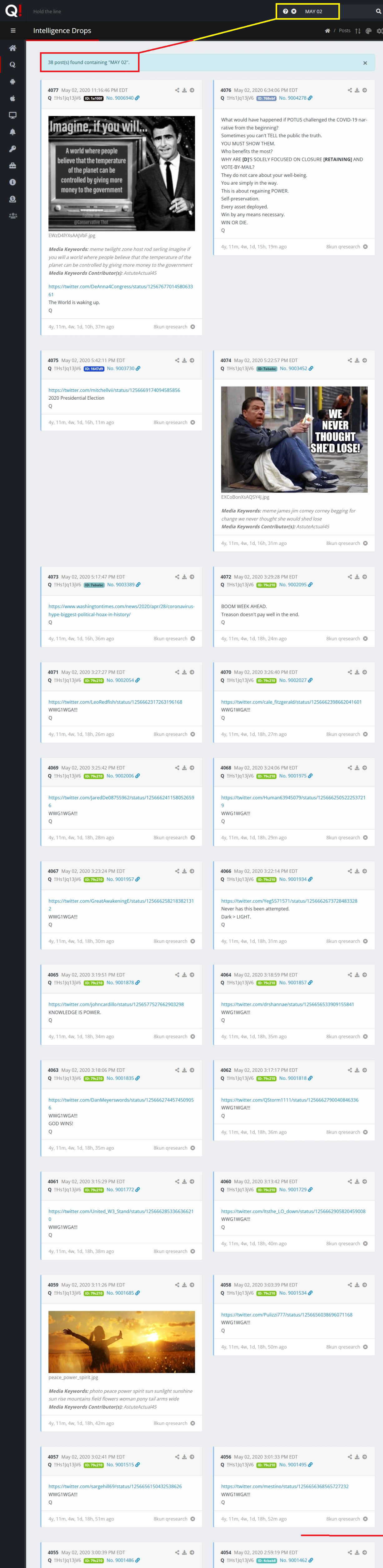
Task: Click ID 79c210 badge on post 4072
Action: (266, 585)
